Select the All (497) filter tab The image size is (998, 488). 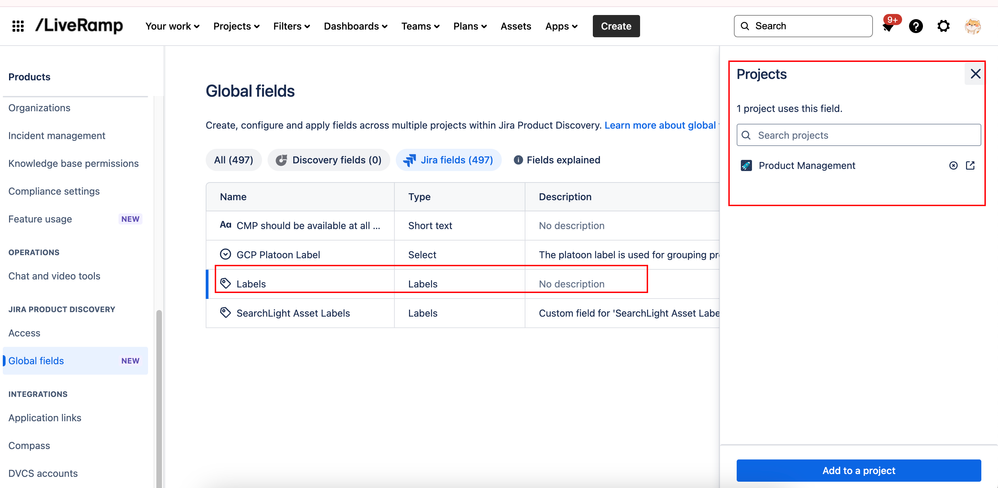point(234,160)
